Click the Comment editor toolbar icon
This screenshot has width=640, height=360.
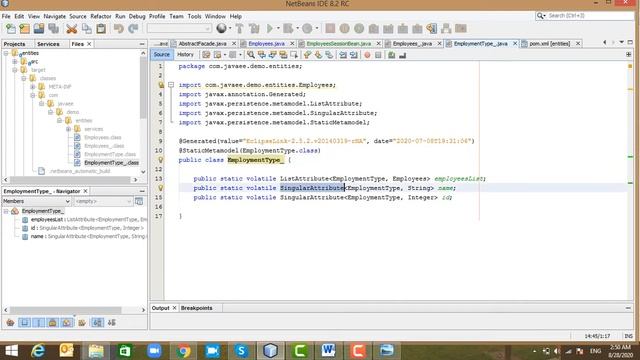click(x=391, y=55)
